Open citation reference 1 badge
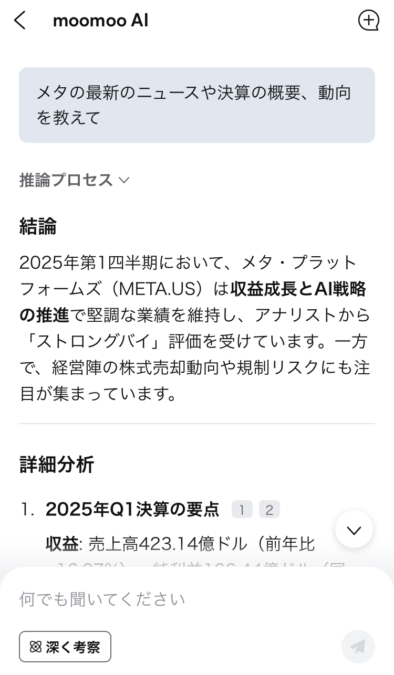Viewport: 394px width, 675px height. pos(242,510)
